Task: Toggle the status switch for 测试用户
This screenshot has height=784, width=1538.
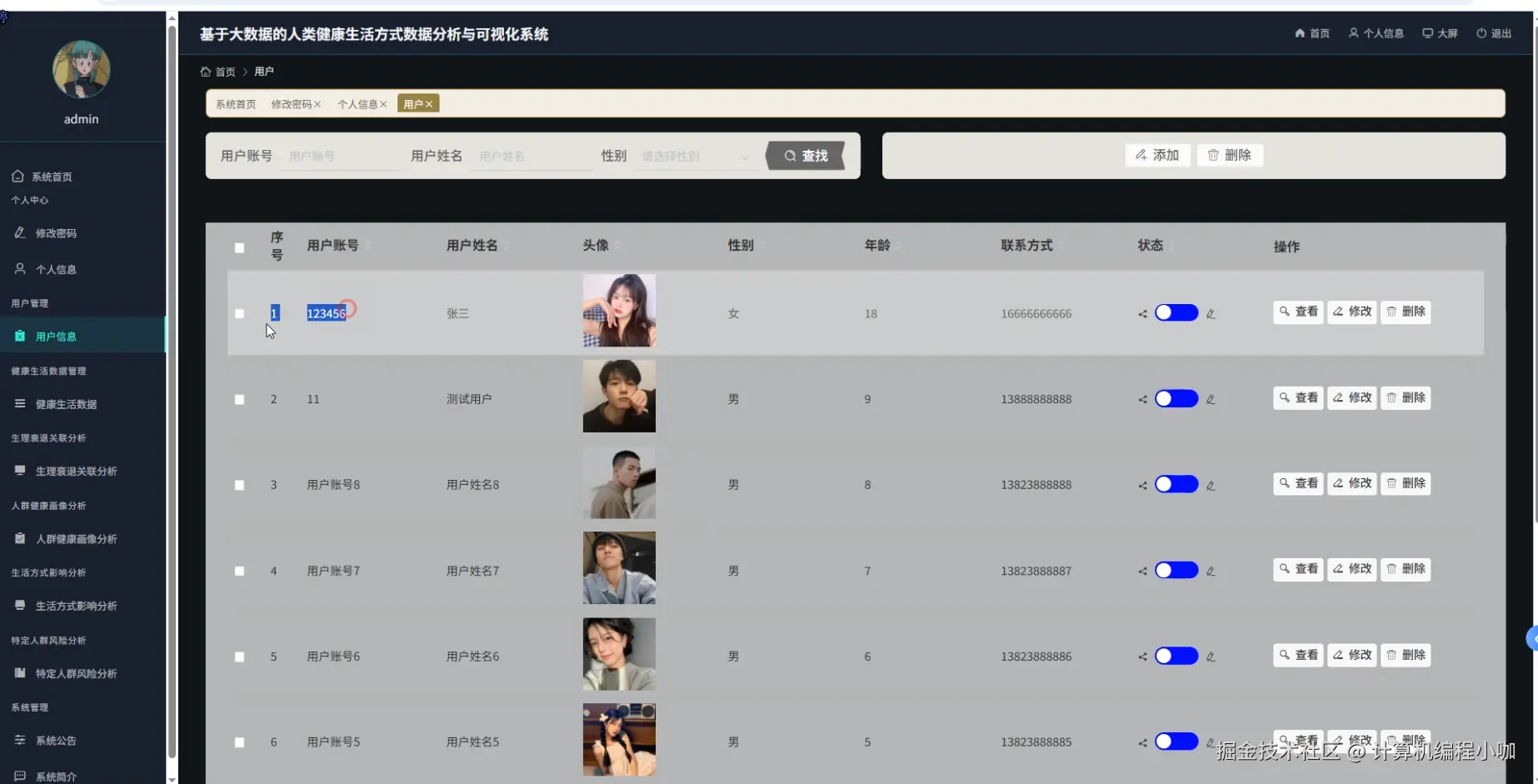Action: pos(1176,398)
